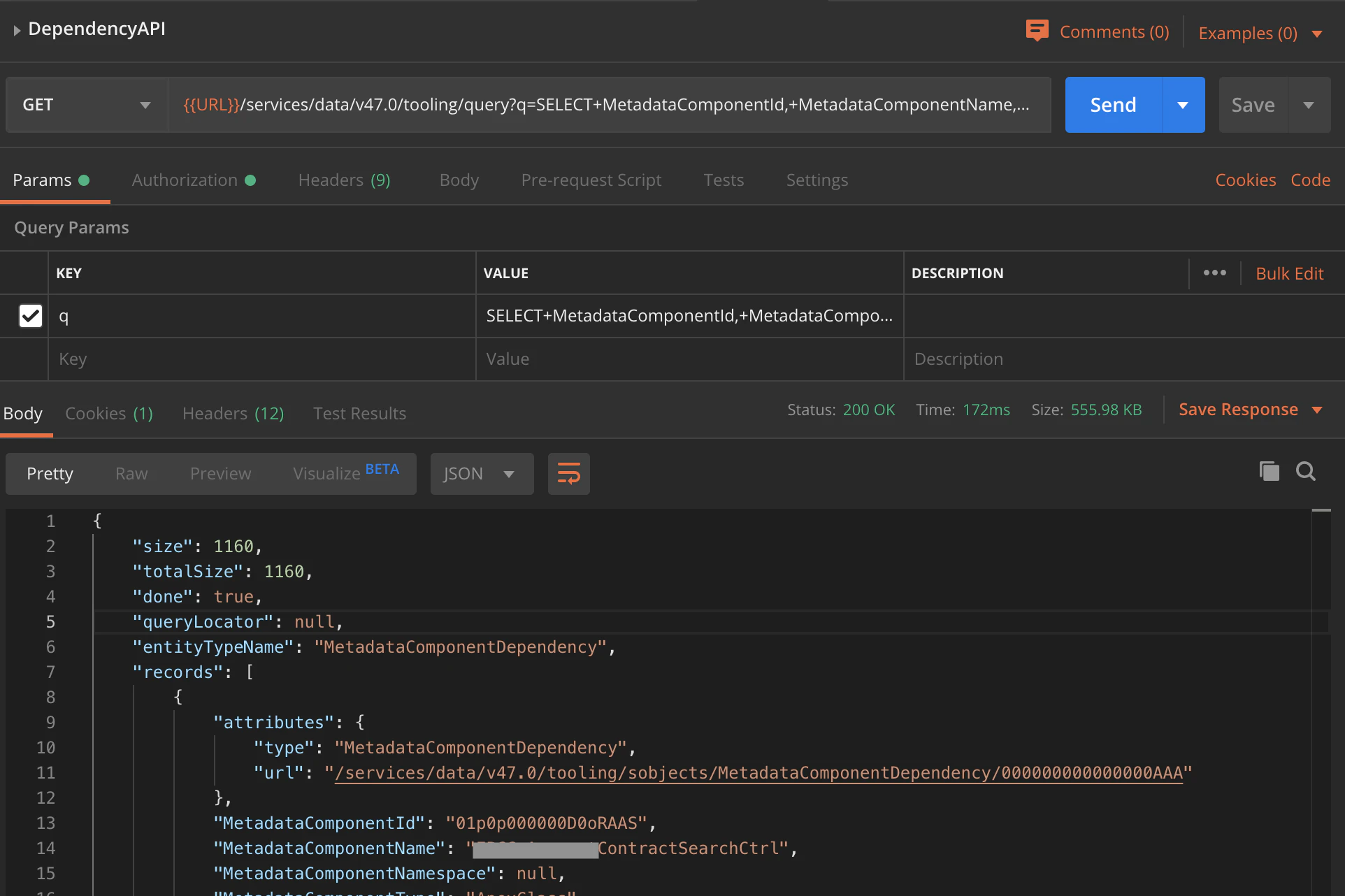Open the response search magnifier icon

pos(1305,471)
